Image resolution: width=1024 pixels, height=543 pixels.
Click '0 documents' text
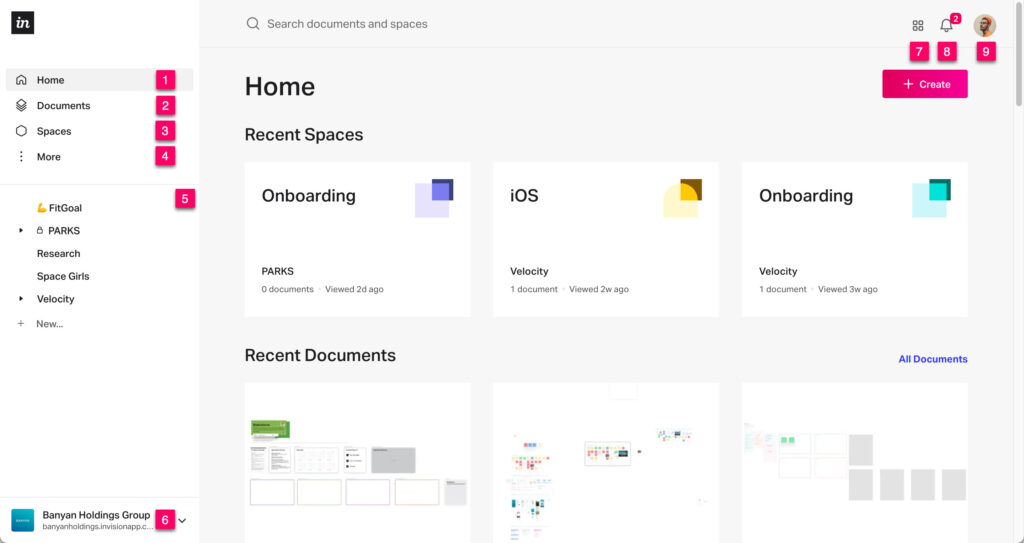click(x=287, y=289)
